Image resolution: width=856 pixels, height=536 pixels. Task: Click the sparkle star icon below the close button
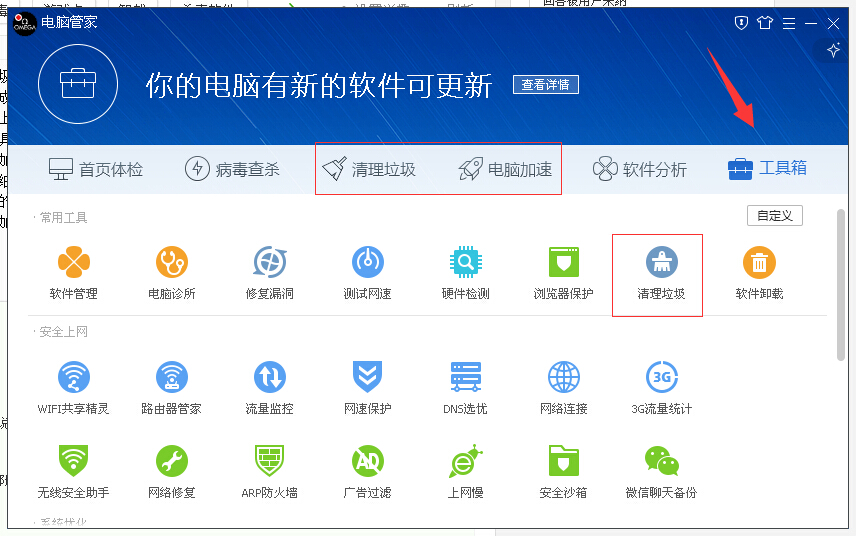833,50
